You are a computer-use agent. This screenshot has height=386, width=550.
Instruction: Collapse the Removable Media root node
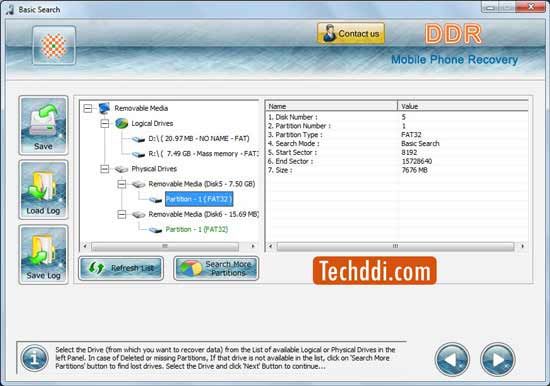tap(88, 108)
